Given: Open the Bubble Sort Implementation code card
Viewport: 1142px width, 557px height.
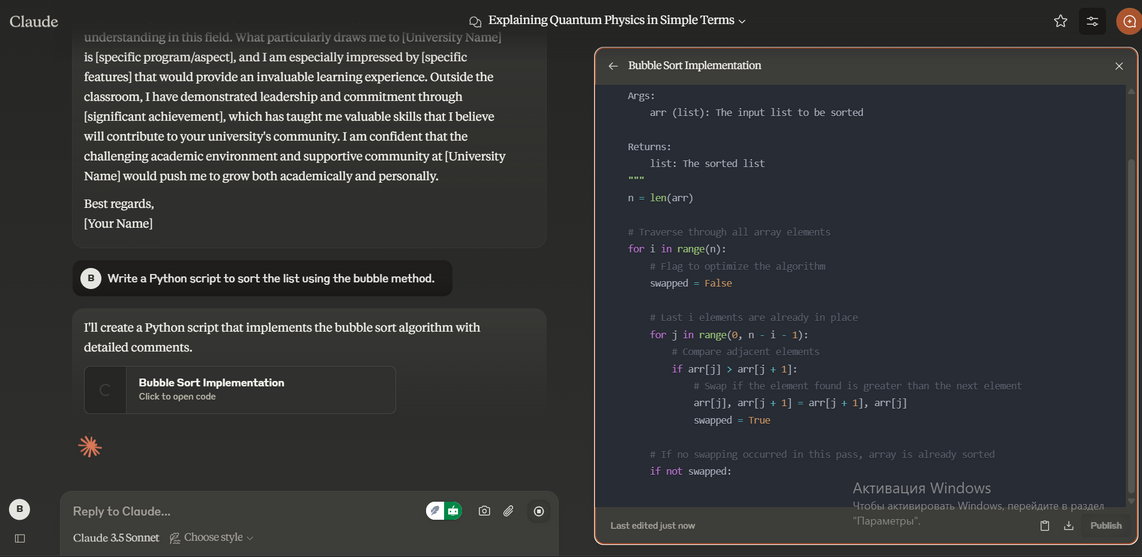Looking at the screenshot, I should coord(240,389).
